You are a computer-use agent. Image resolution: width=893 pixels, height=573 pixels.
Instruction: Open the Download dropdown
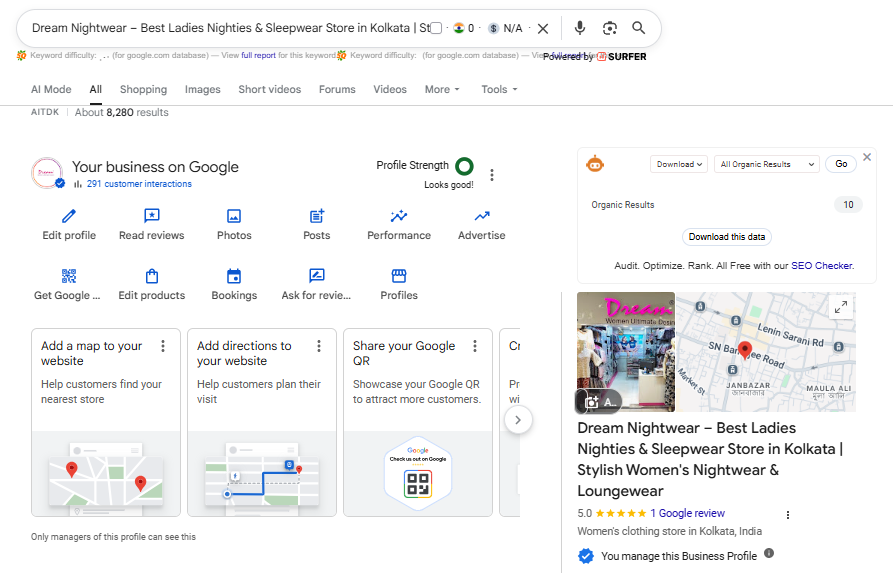[x=679, y=164]
